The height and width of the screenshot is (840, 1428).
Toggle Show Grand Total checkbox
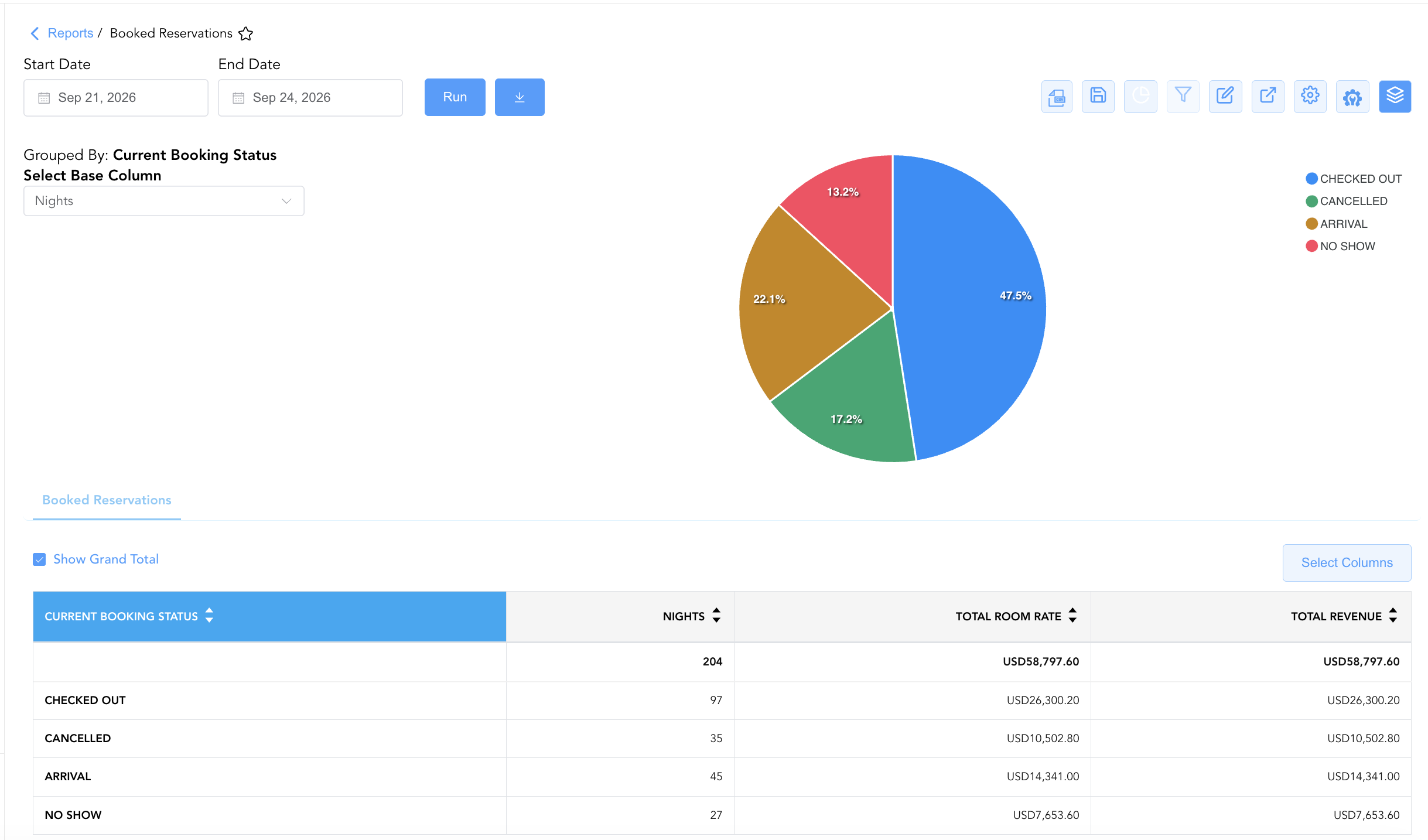click(x=39, y=559)
